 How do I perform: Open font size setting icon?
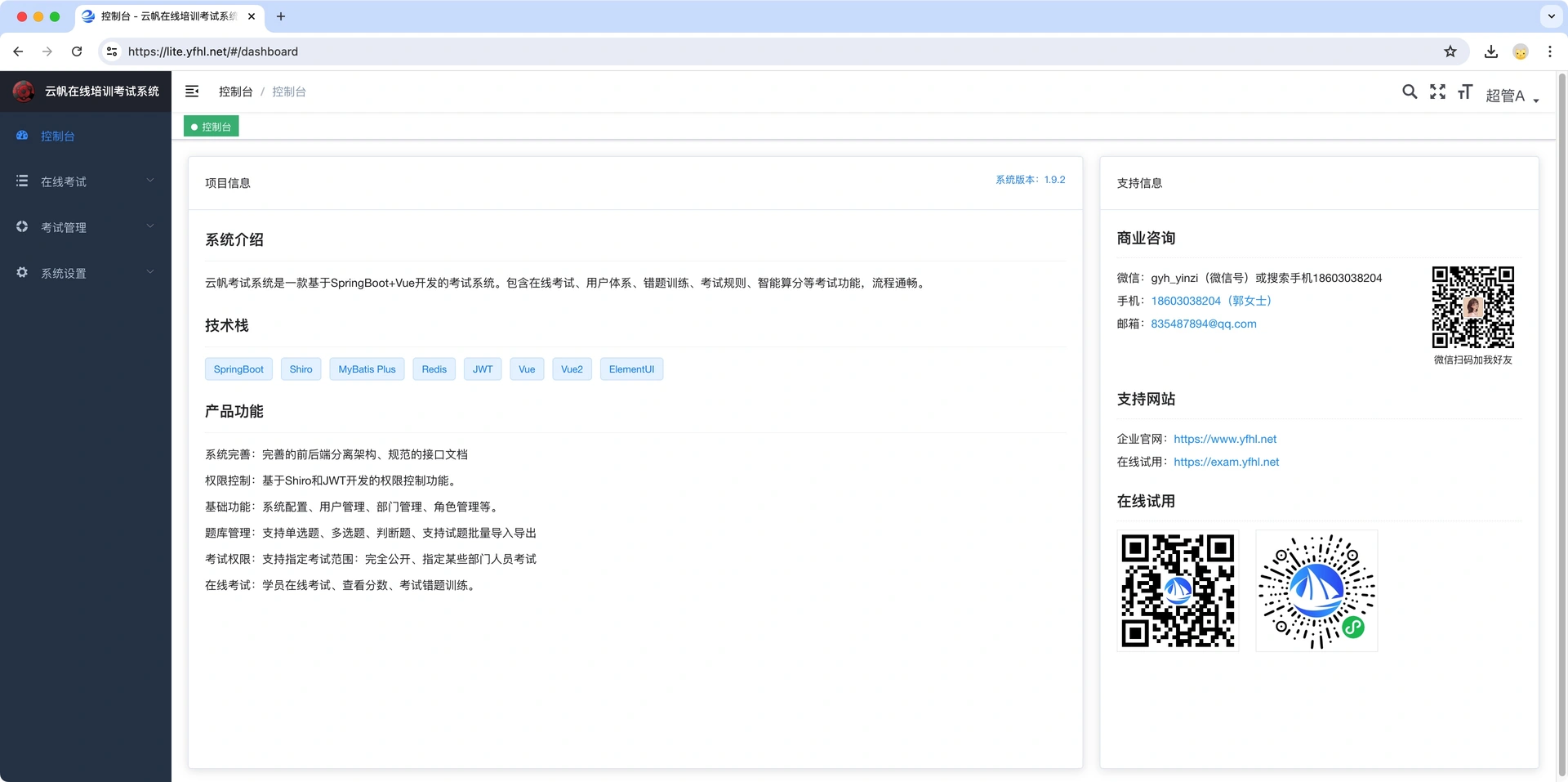[1465, 92]
